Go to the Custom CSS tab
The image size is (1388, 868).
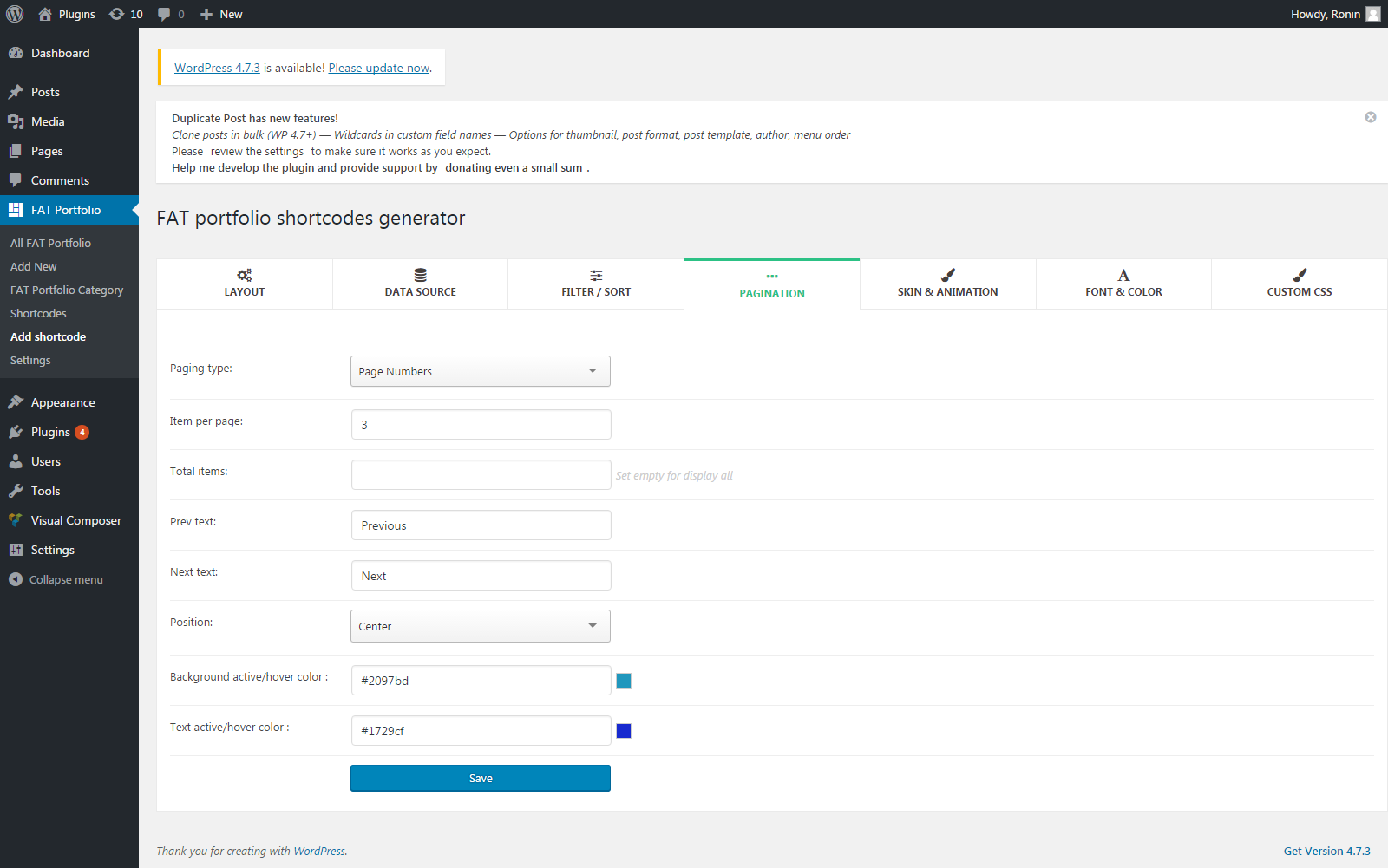pyautogui.click(x=1299, y=284)
